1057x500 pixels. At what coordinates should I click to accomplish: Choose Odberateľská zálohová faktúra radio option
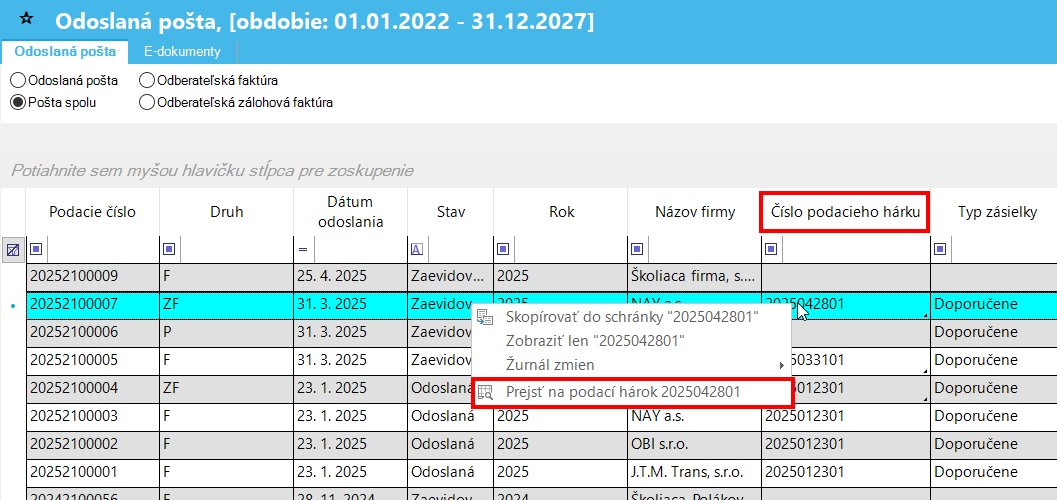pos(147,102)
